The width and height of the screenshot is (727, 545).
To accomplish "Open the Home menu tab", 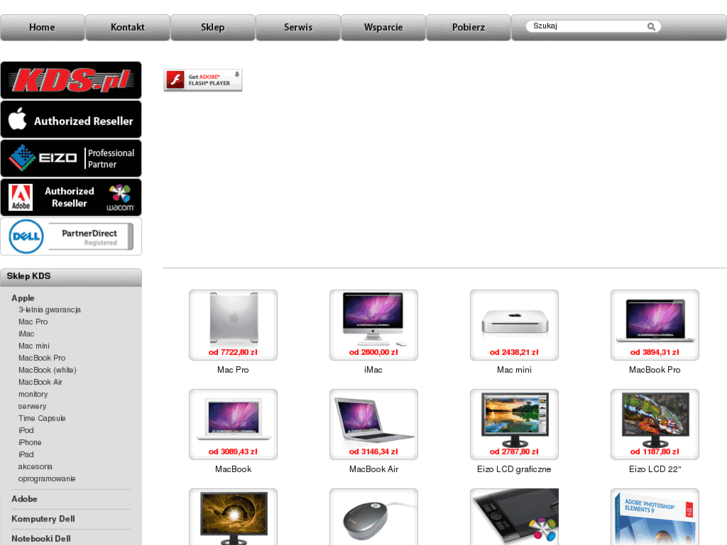I will 42,27.
